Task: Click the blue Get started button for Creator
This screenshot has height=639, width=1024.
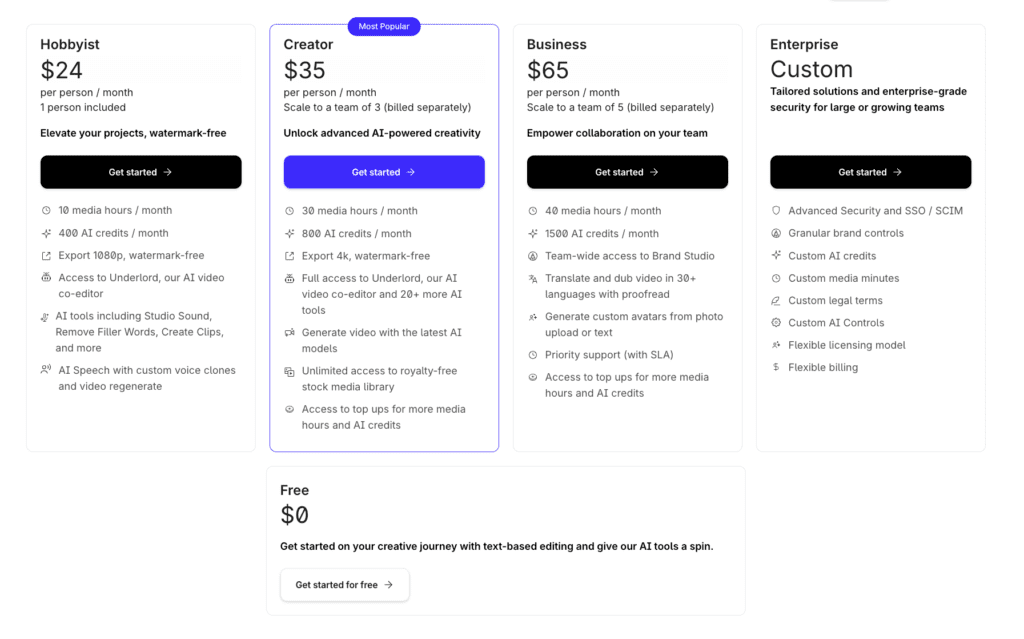Action: (x=383, y=172)
